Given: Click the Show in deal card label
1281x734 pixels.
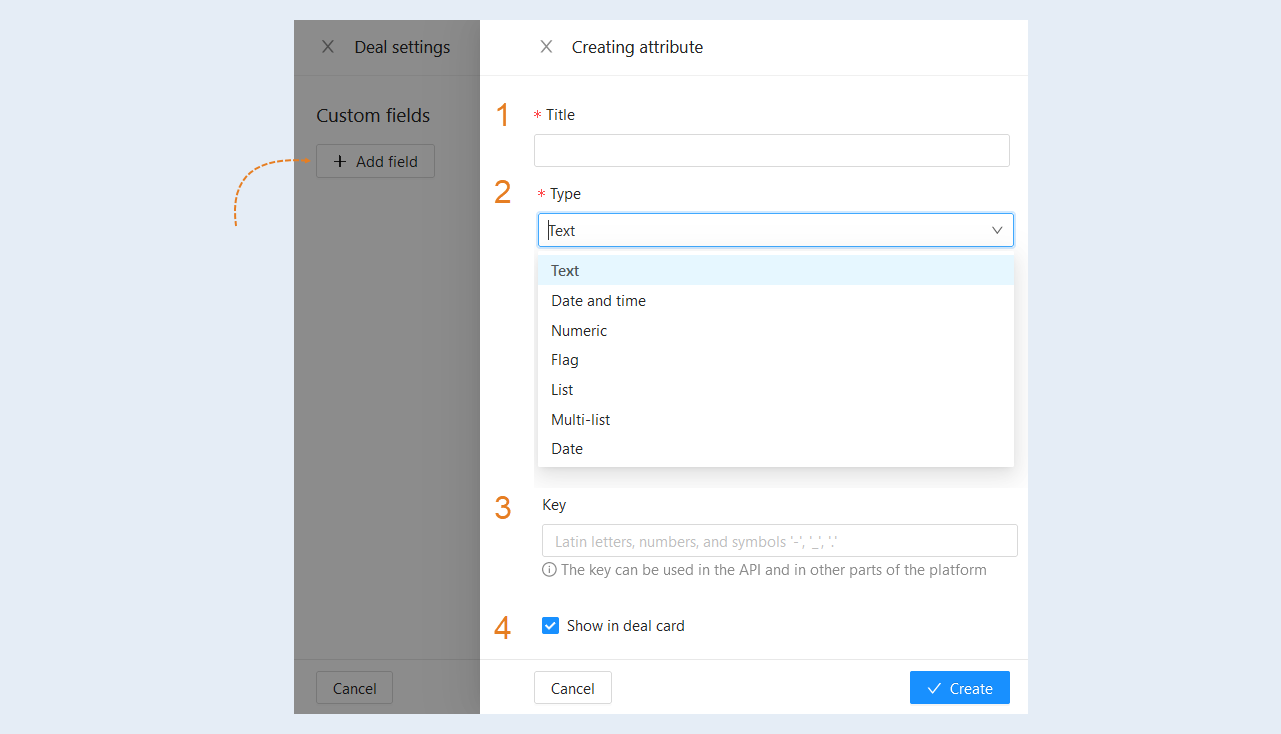Looking at the screenshot, I should coord(626,626).
